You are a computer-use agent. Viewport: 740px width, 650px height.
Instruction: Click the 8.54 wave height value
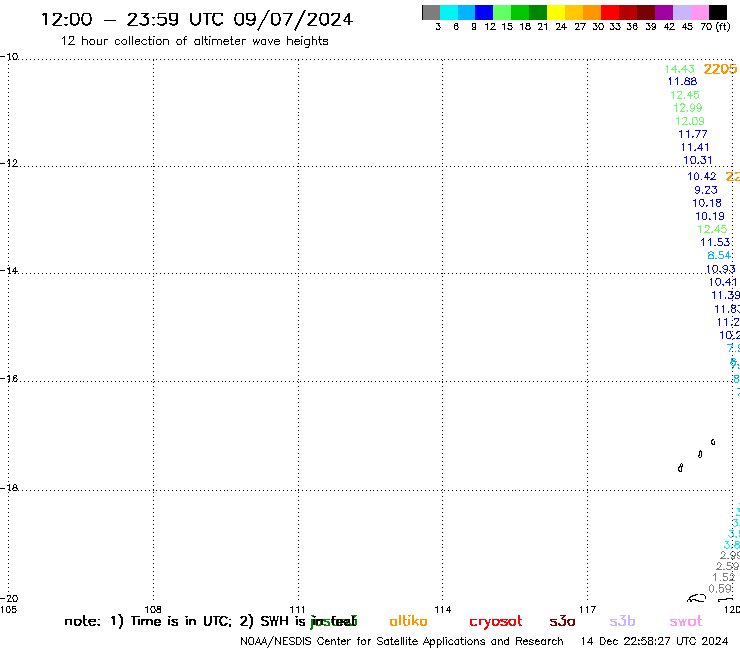point(719,255)
